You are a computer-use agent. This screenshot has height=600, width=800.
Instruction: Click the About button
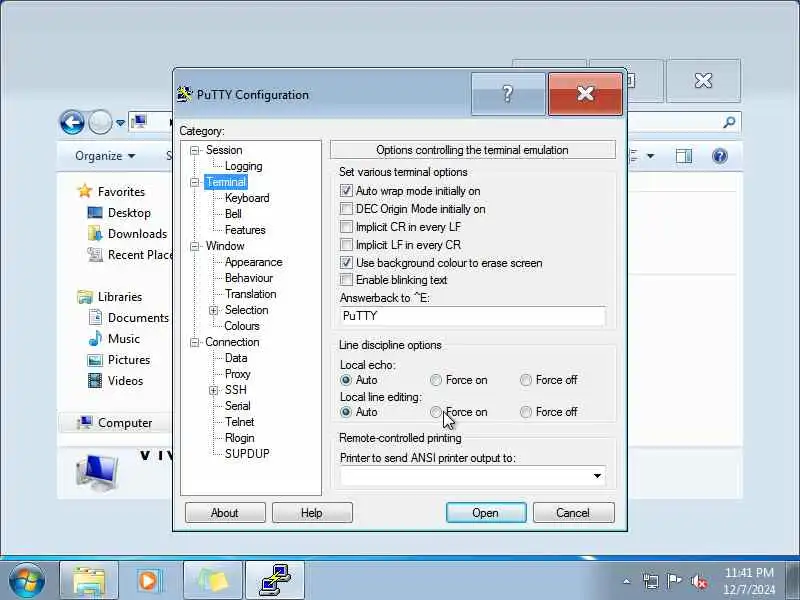tap(225, 513)
